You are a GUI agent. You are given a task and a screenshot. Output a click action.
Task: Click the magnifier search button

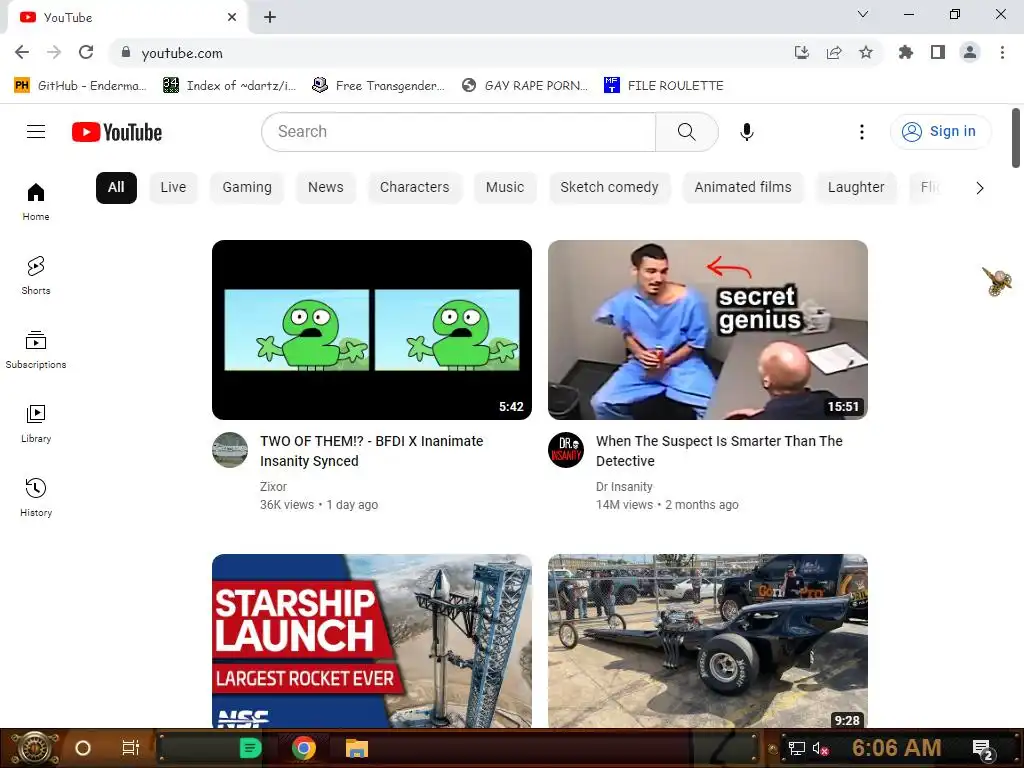(x=686, y=132)
